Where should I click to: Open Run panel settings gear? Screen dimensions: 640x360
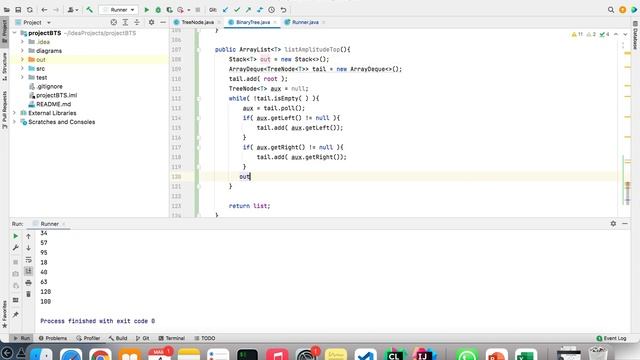click(x=613, y=224)
